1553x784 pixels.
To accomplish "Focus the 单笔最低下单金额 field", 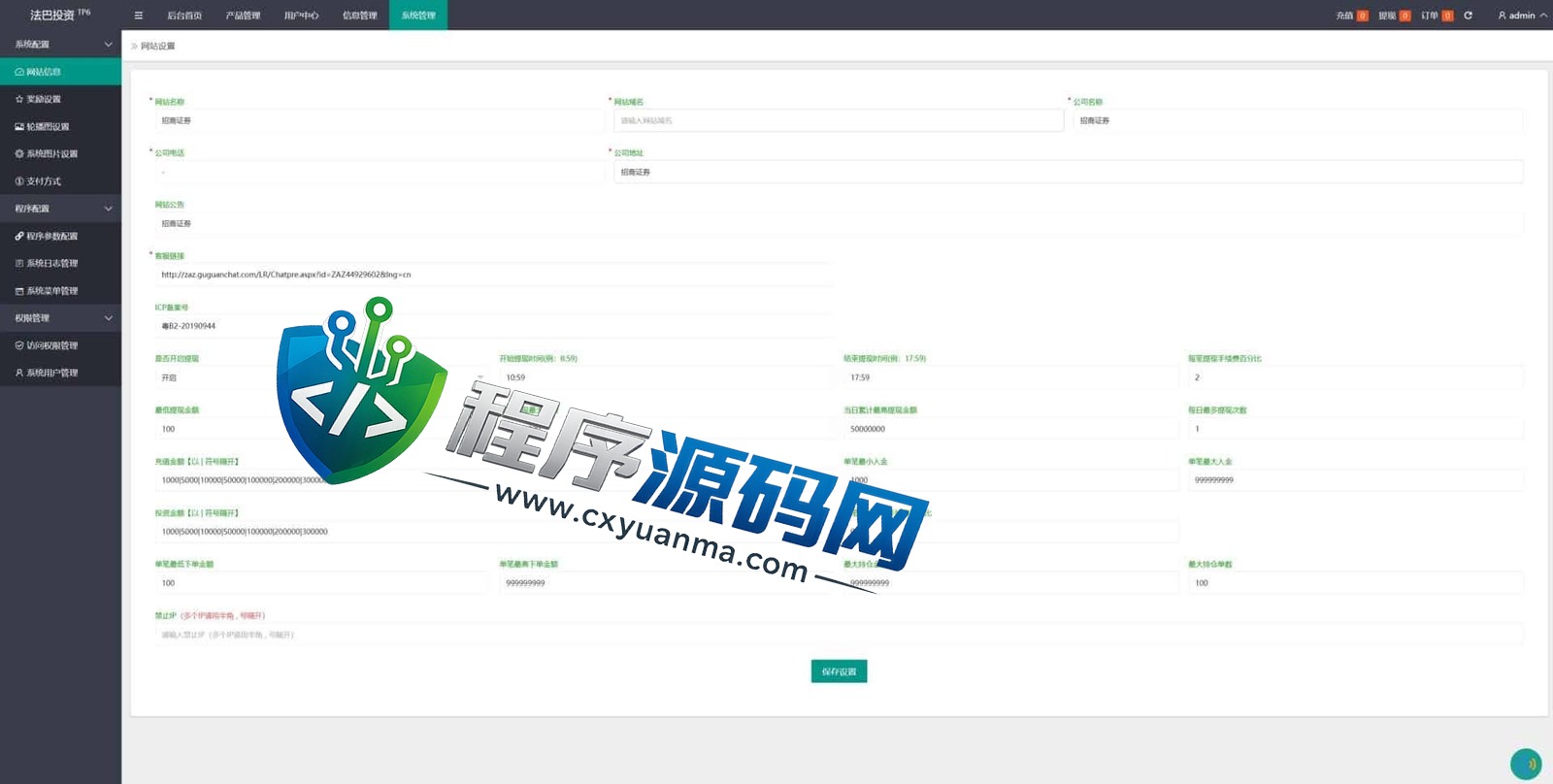I will [x=321, y=583].
